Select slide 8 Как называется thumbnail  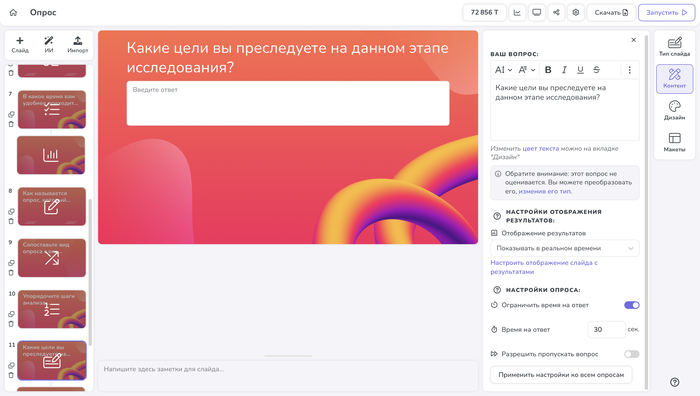click(x=52, y=206)
